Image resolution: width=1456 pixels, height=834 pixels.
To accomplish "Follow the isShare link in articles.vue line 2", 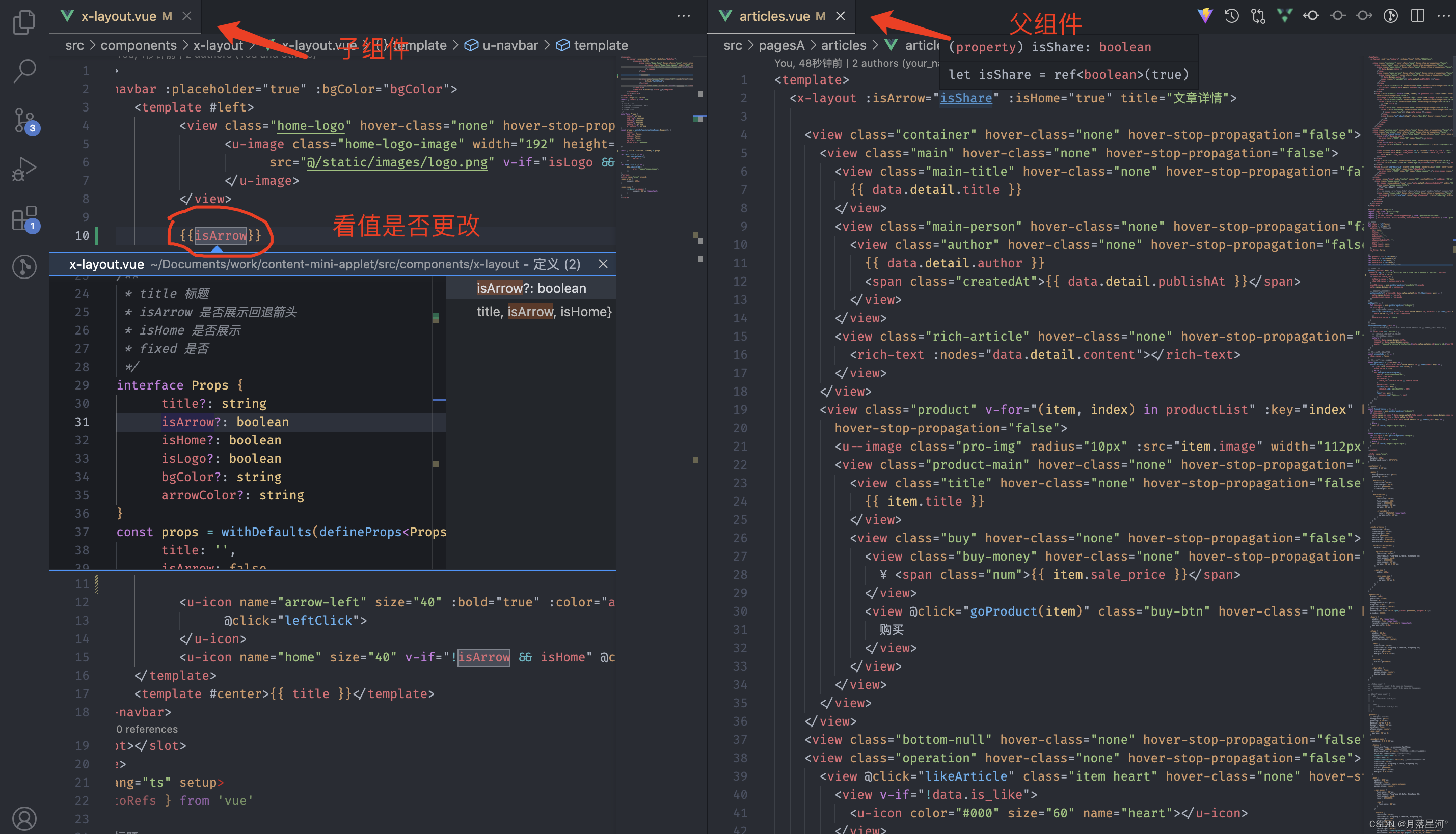I will click(965, 98).
